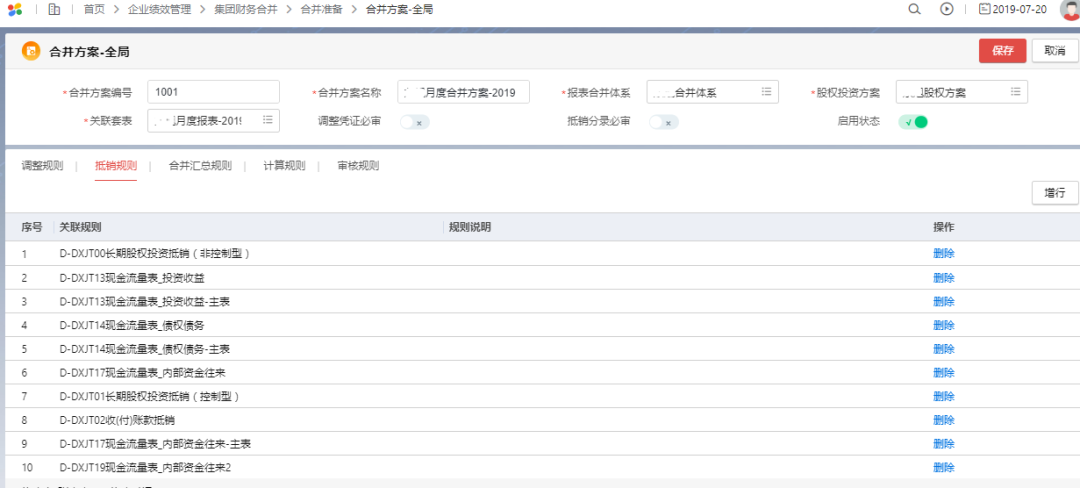The height and width of the screenshot is (488, 1080).
Task: Click the circular play icon
Action: coord(947,9)
